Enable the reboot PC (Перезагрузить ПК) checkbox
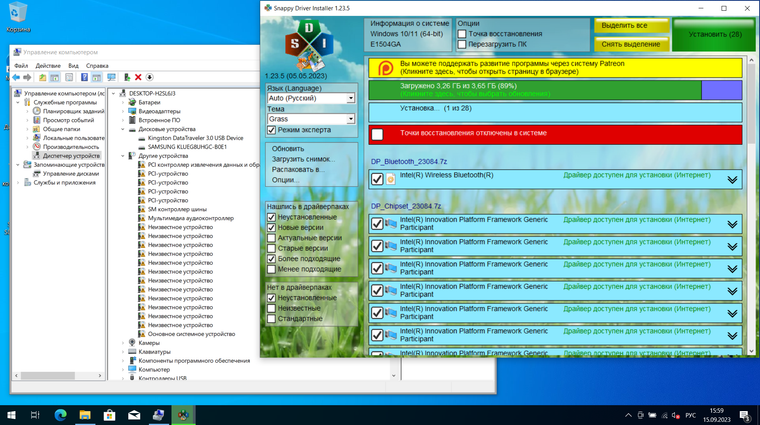Viewport: 760px width, 425px height. point(462,45)
